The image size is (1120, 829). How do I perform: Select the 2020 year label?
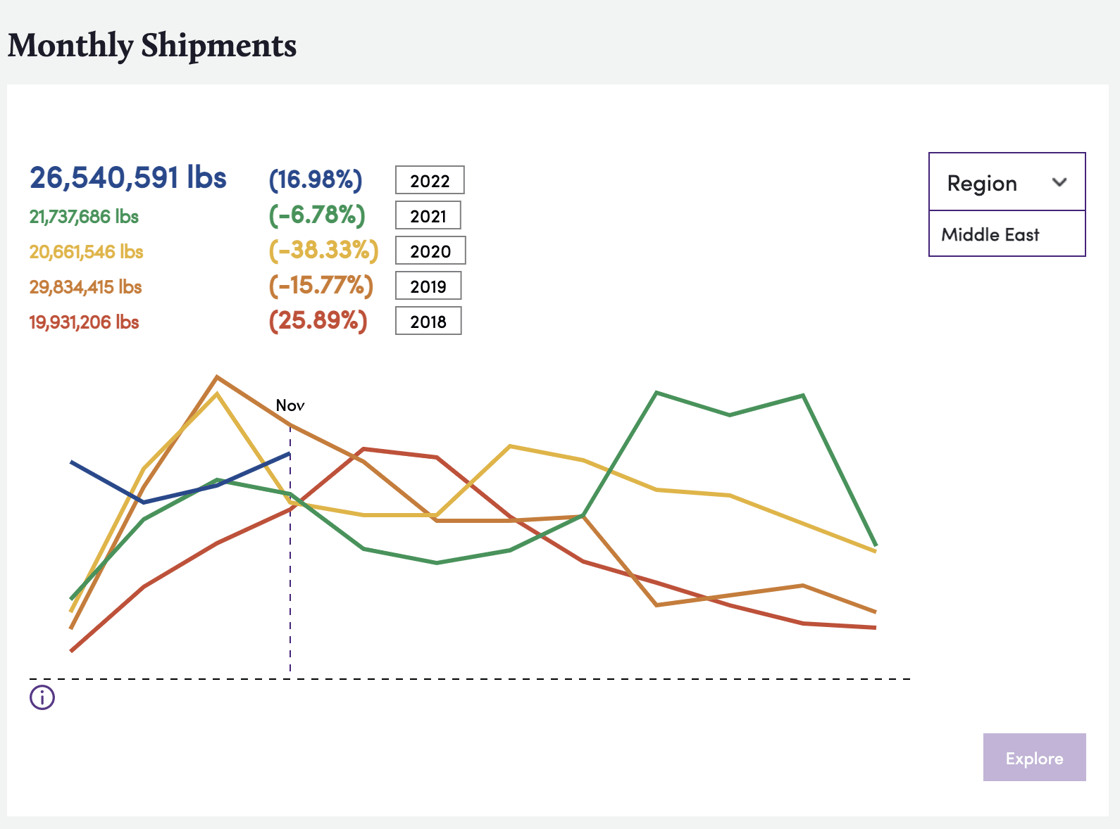[x=430, y=250]
